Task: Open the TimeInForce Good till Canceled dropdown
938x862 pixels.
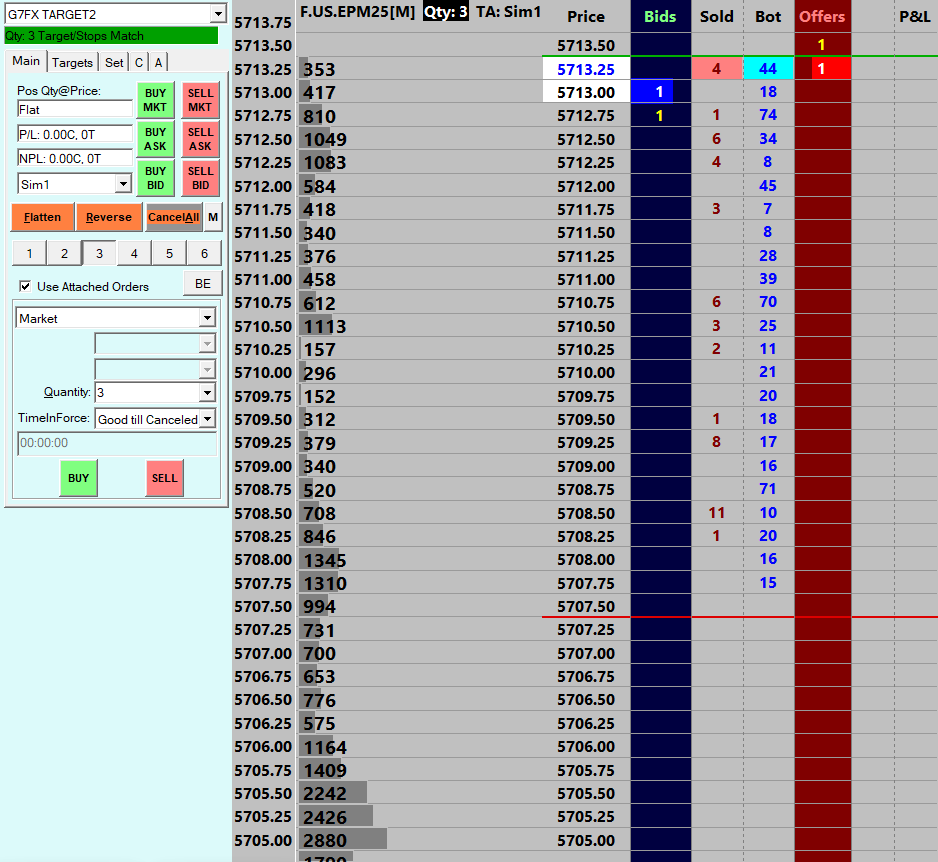Action: point(207,419)
